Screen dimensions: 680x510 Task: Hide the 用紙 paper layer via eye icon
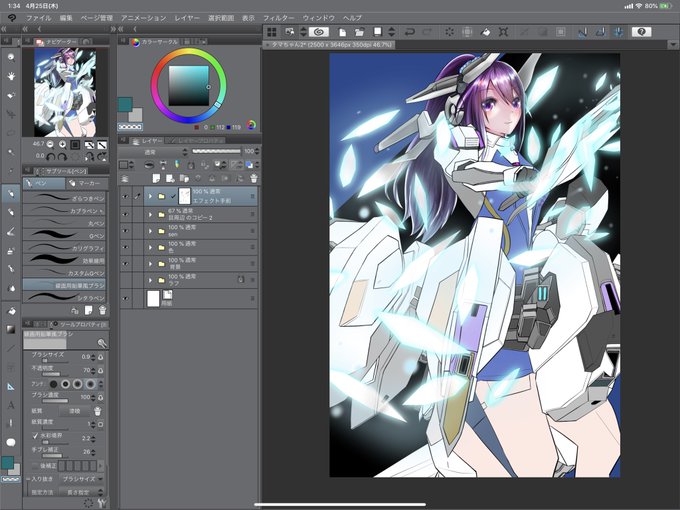(x=126, y=299)
